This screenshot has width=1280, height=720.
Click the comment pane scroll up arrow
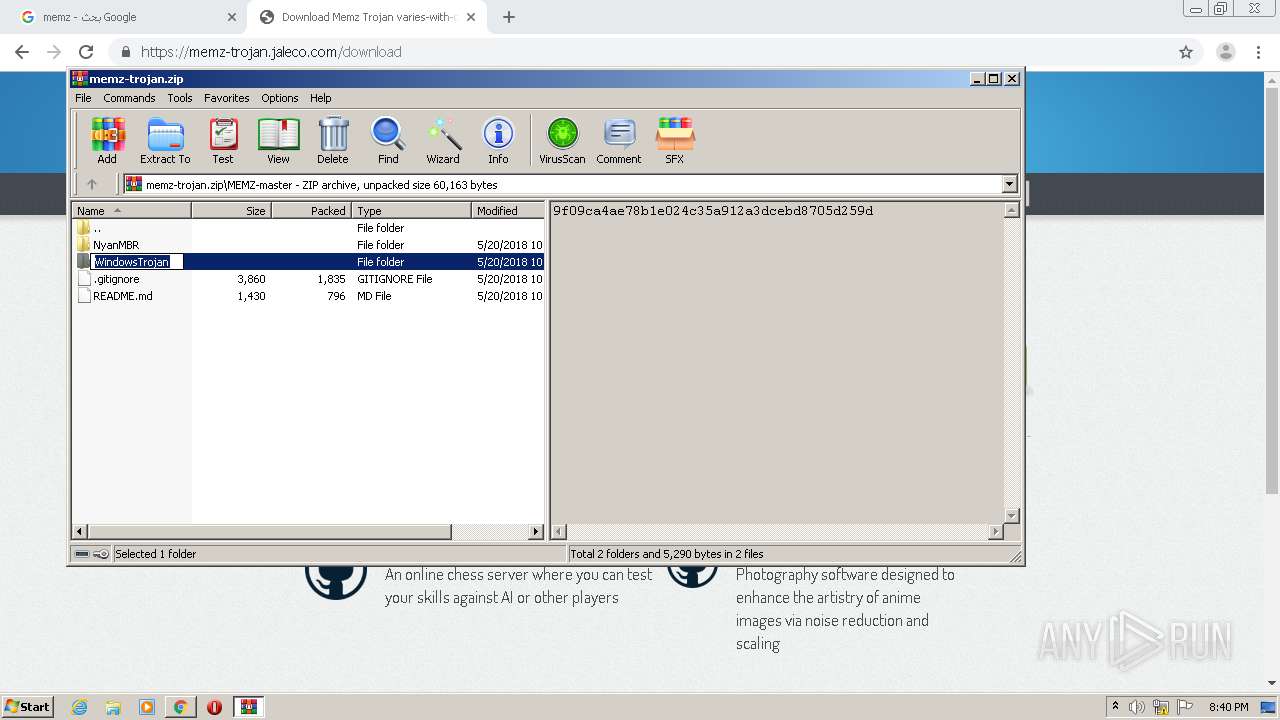[1011, 210]
